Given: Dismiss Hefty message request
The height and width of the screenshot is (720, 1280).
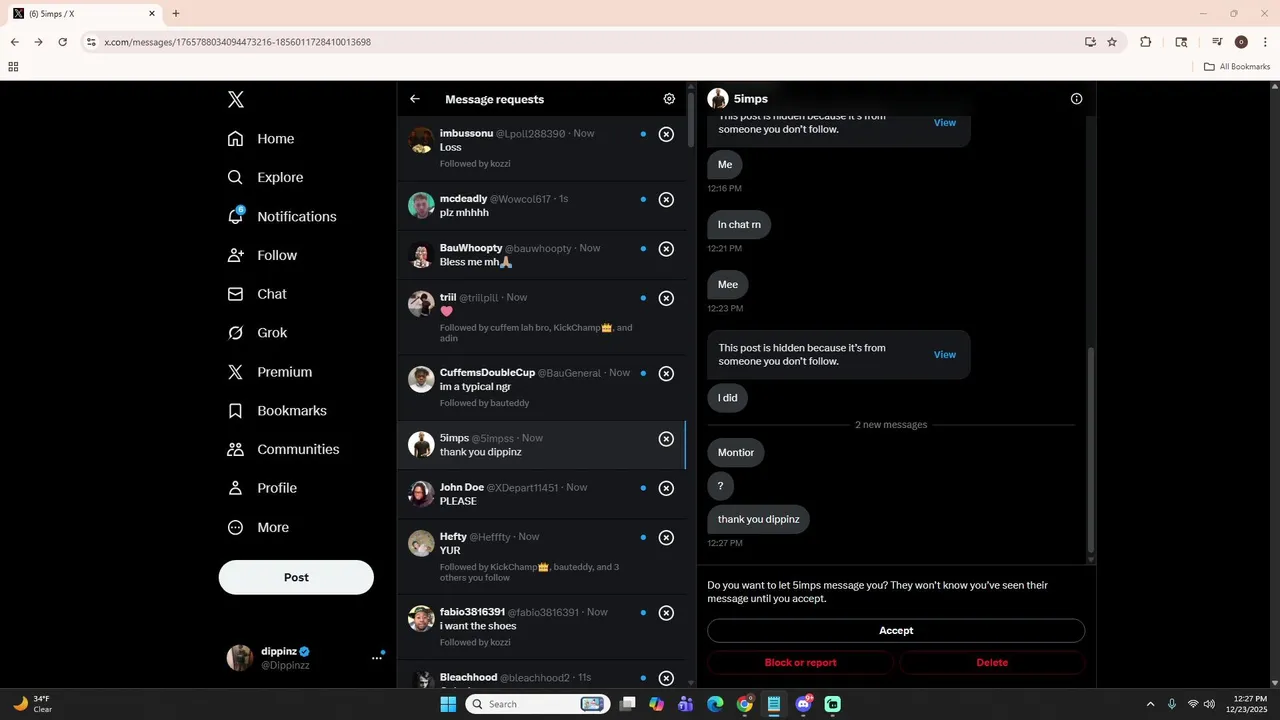Looking at the screenshot, I should point(666,538).
